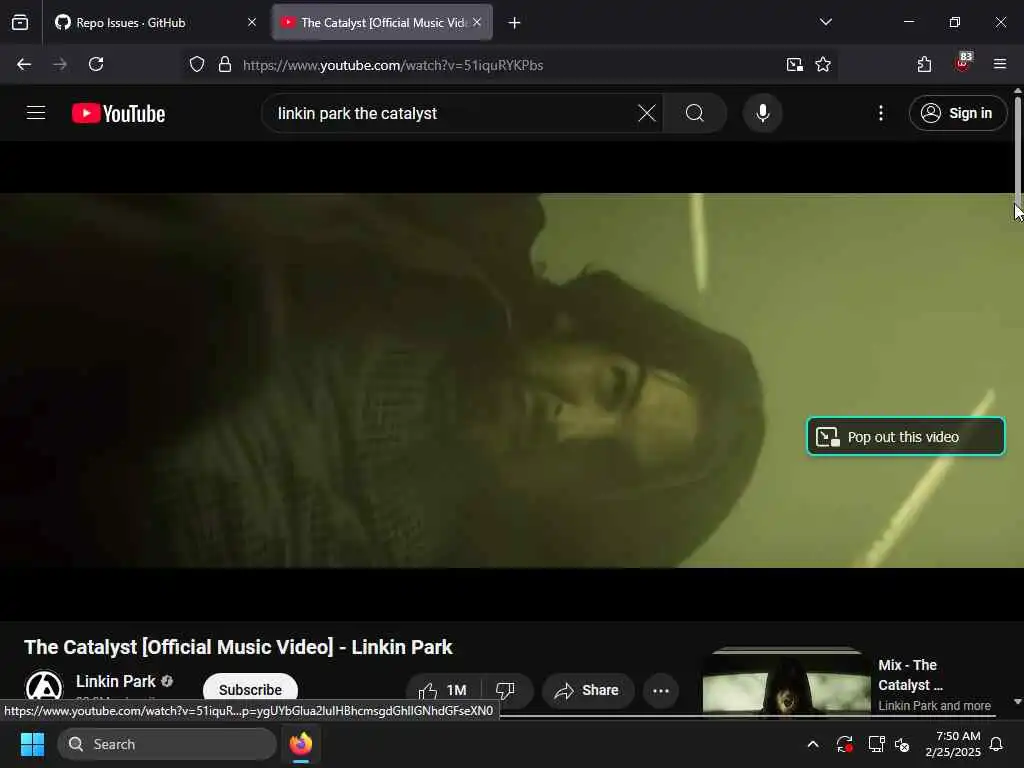Open the Firefox application menu
Image resolution: width=1024 pixels, height=768 pixels.
1000,64
